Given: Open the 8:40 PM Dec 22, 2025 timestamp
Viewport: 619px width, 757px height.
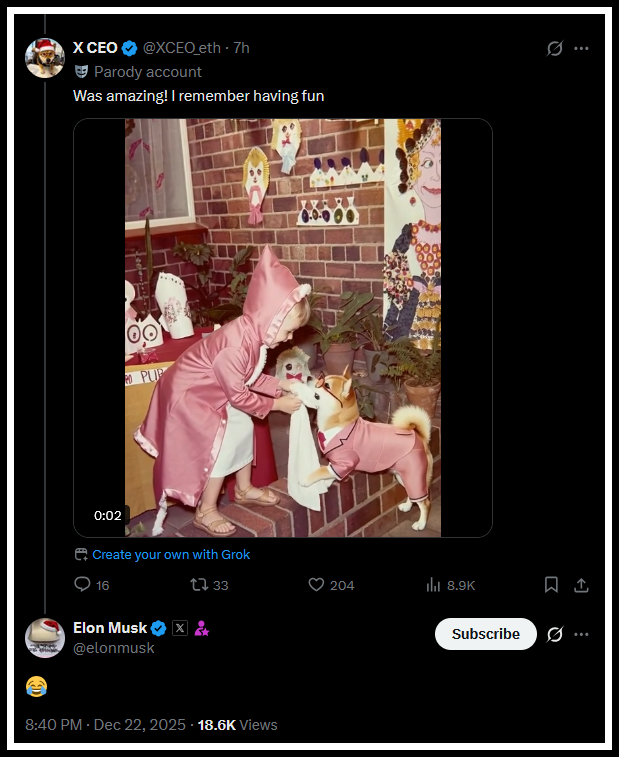Looking at the screenshot, I should [106, 724].
